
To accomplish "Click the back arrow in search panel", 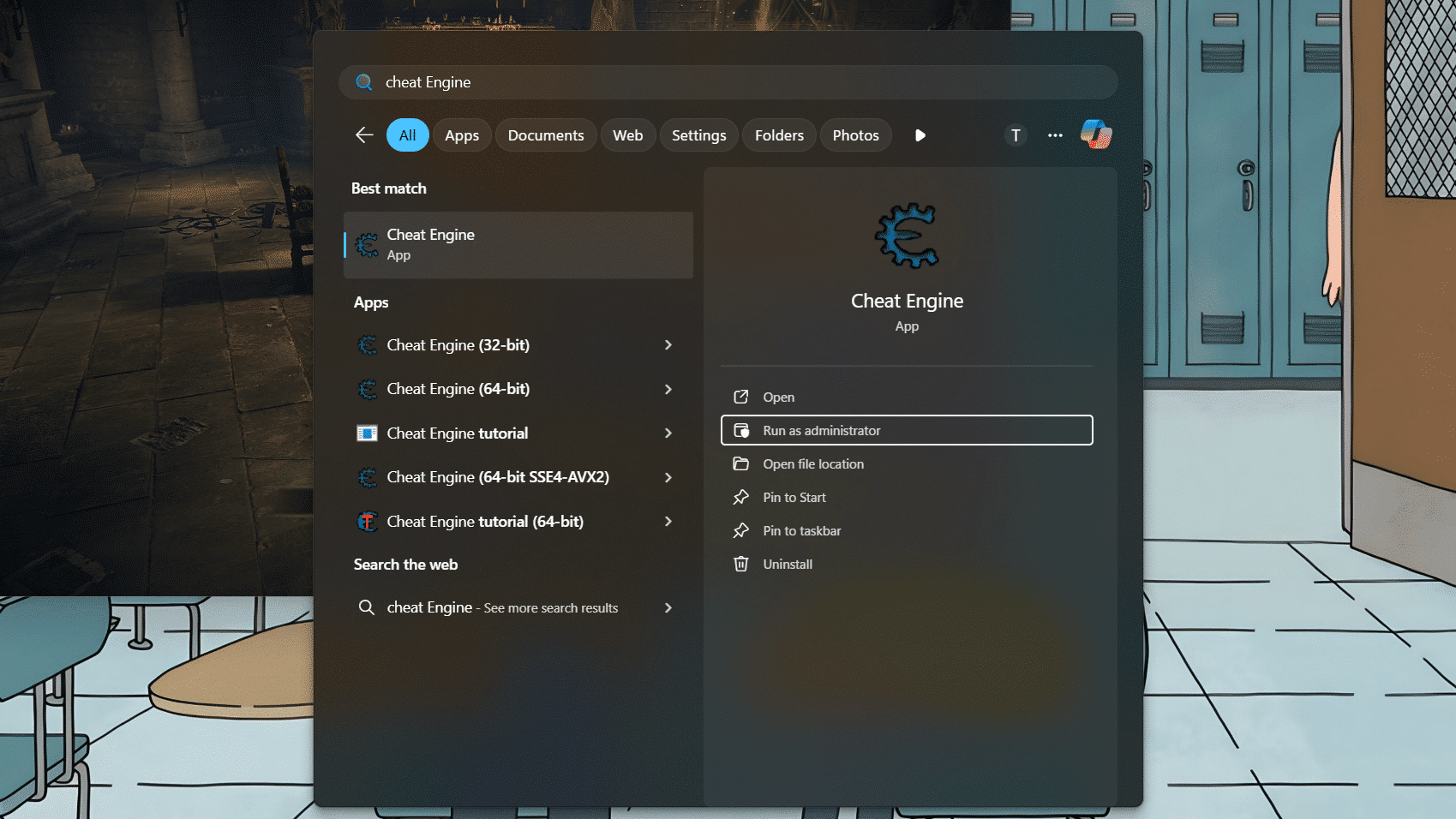I will [x=364, y=135].
